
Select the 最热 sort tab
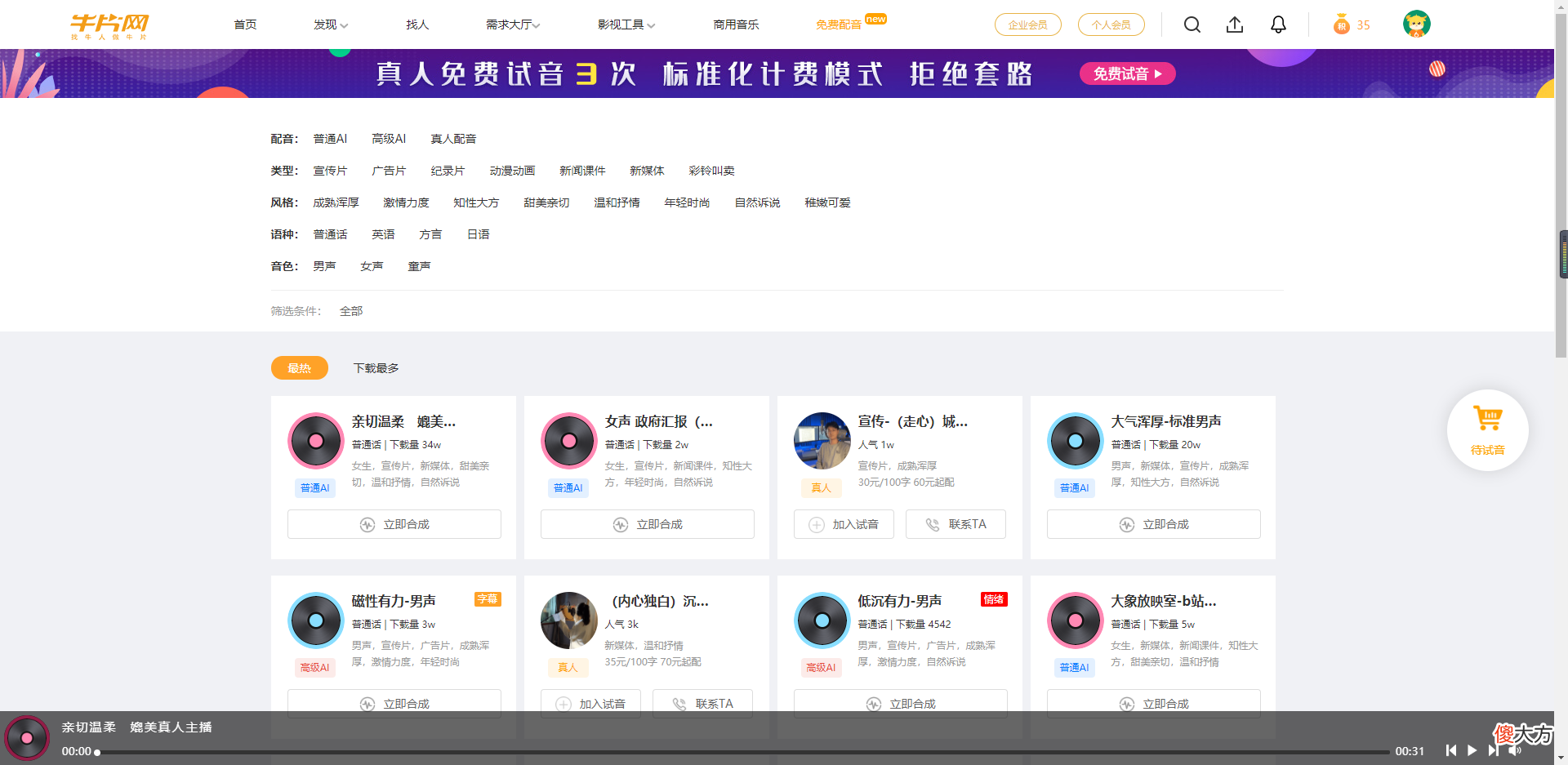point(300,368)
